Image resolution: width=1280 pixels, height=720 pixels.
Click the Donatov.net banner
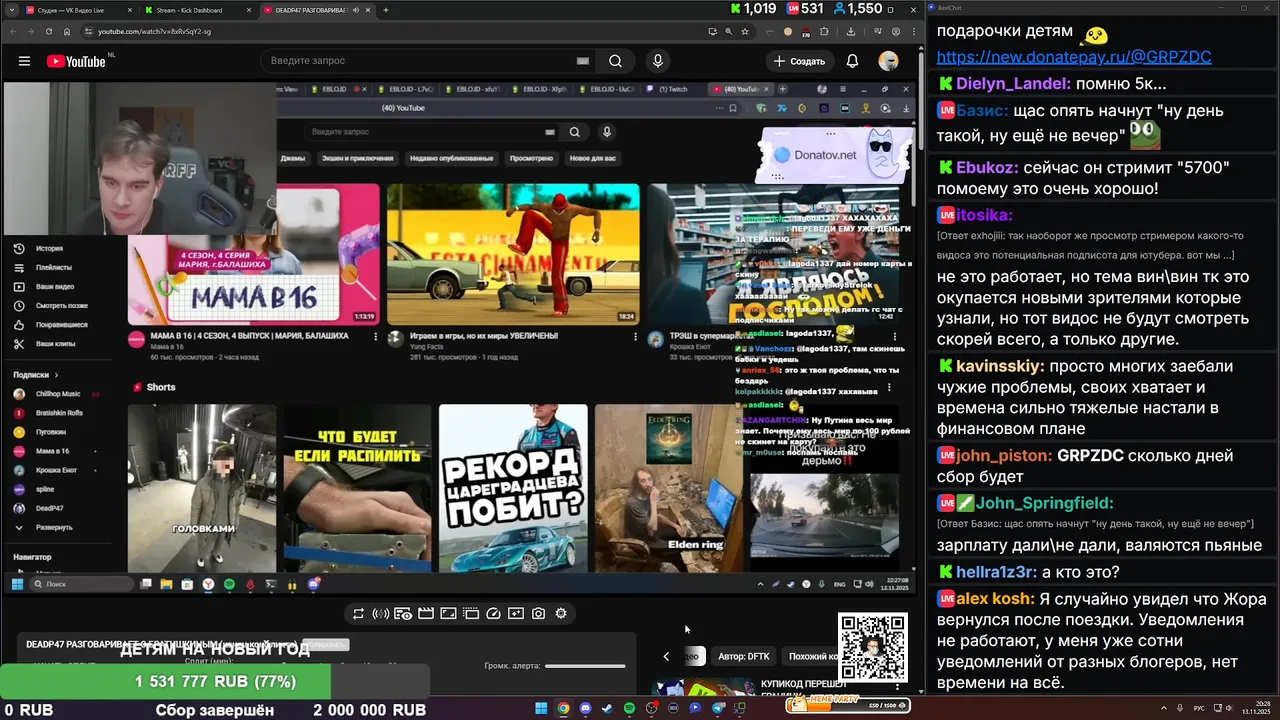[x=834, y=154]
